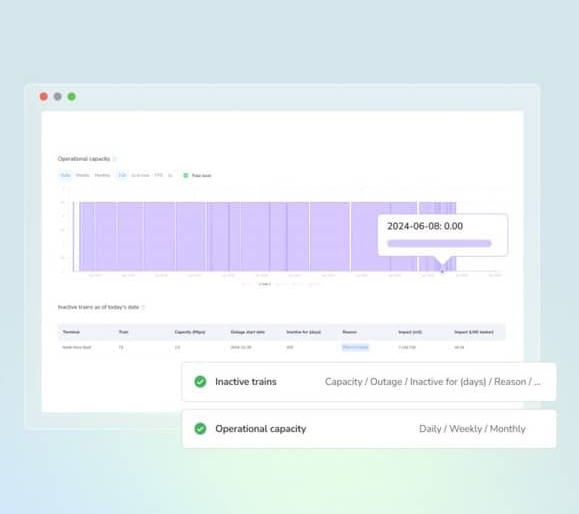Select the Daily granularity tab
Screen dimensions: 579x514
pos(65,175)
